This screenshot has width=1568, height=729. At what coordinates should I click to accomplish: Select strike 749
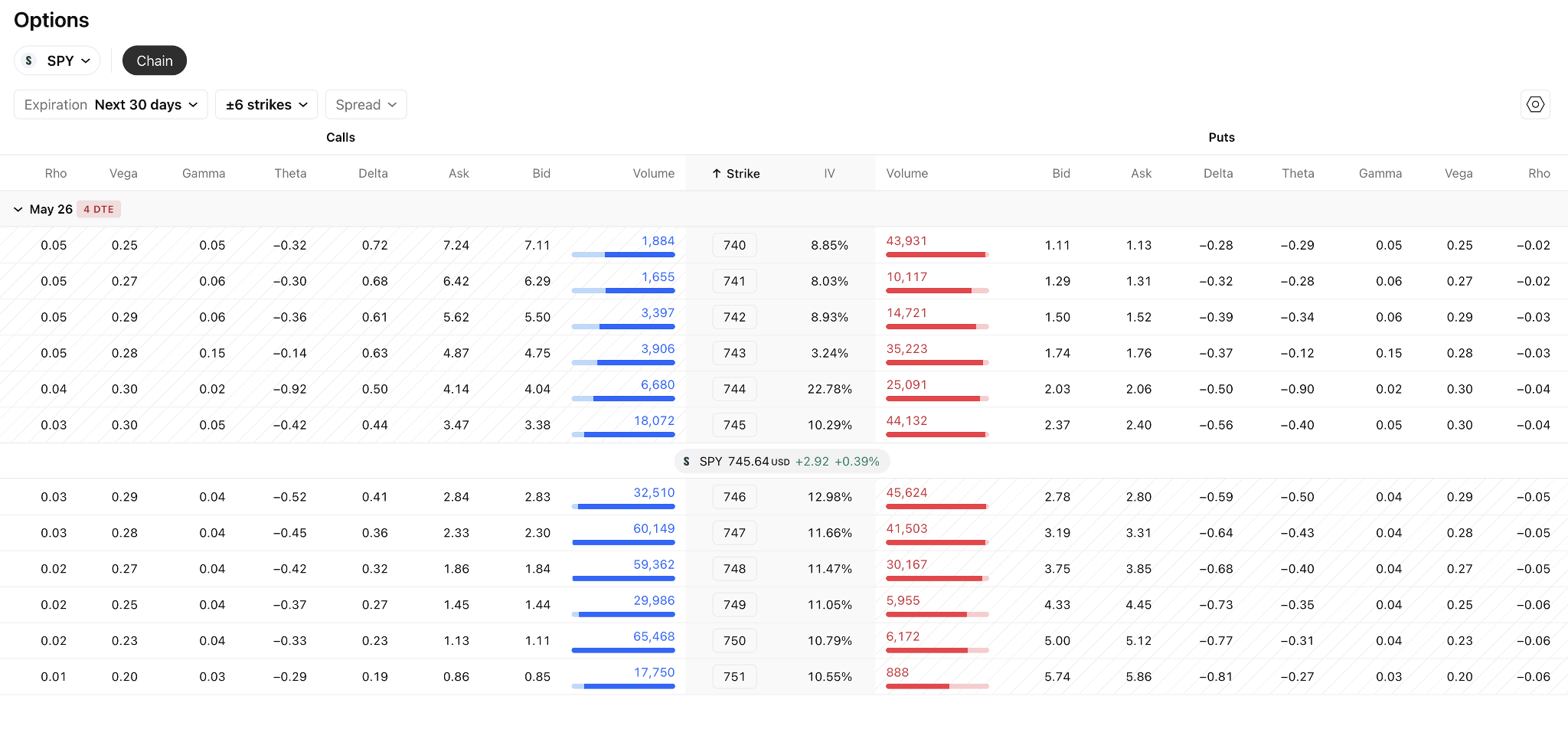point(734,605)
